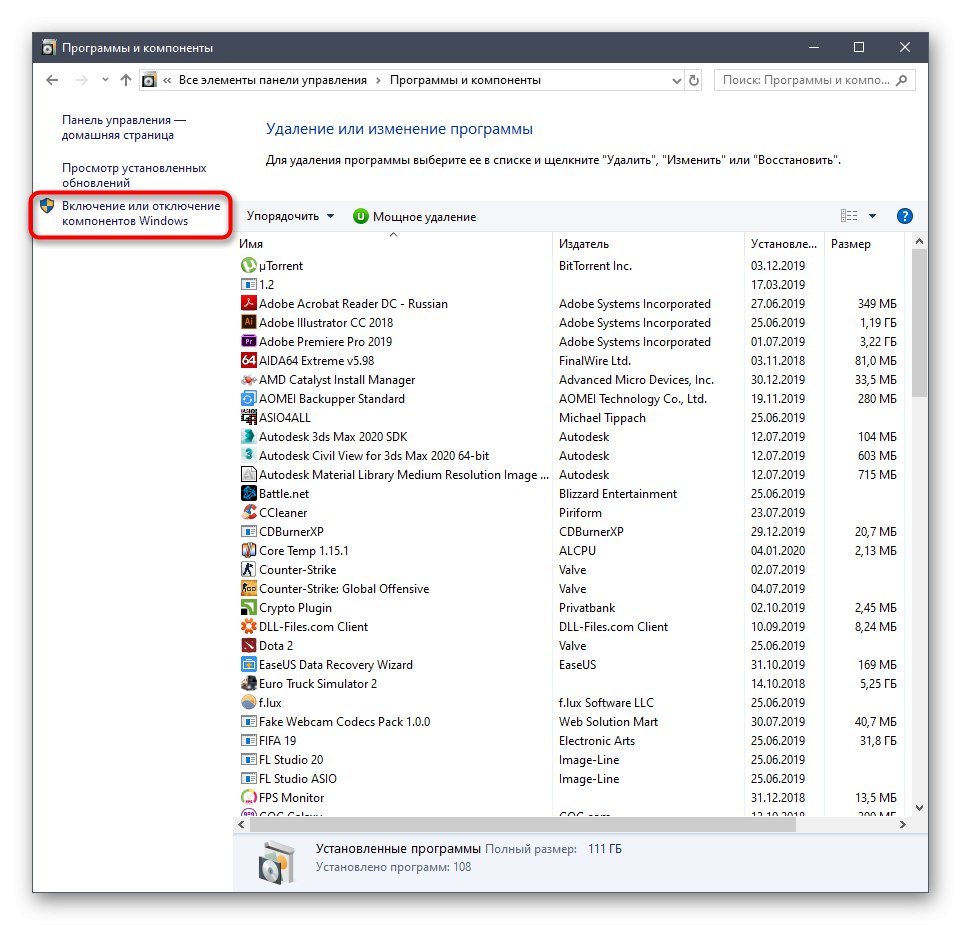Select Fake Webcam Codecs Pack 1.0.0

point(344,721)
